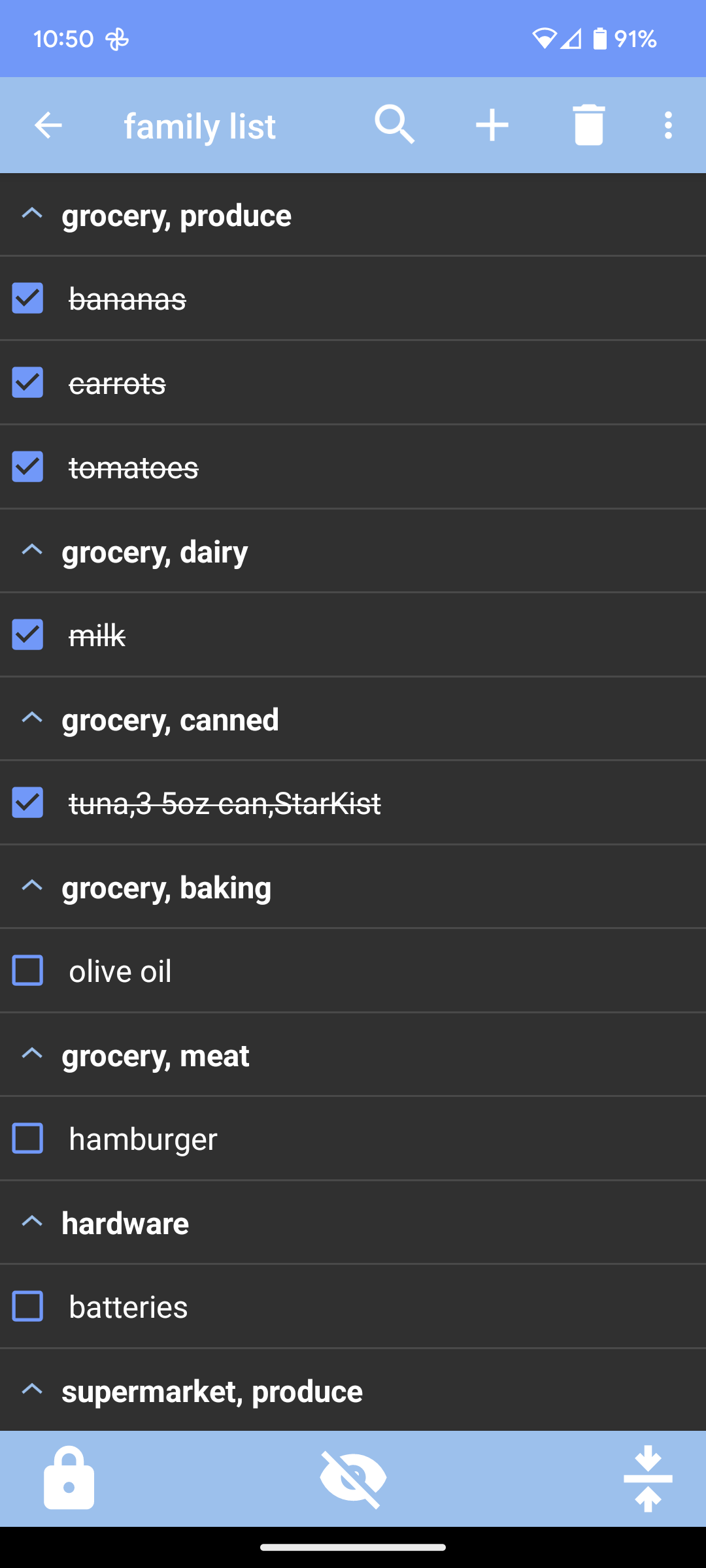Tap the collapse-all arrows icon
The width and height of the screenshot is (706, 1568).
click(x=647, y=1477)
